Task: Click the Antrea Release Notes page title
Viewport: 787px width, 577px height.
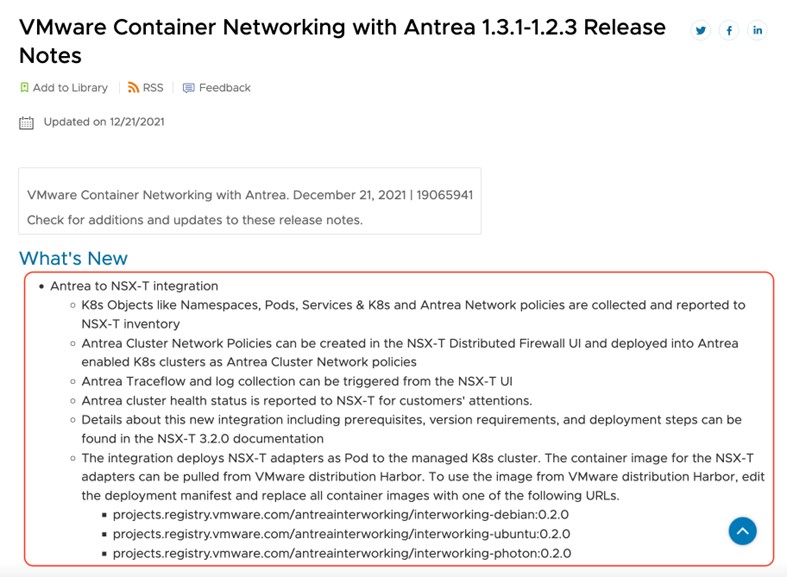Action: point(342,41)
